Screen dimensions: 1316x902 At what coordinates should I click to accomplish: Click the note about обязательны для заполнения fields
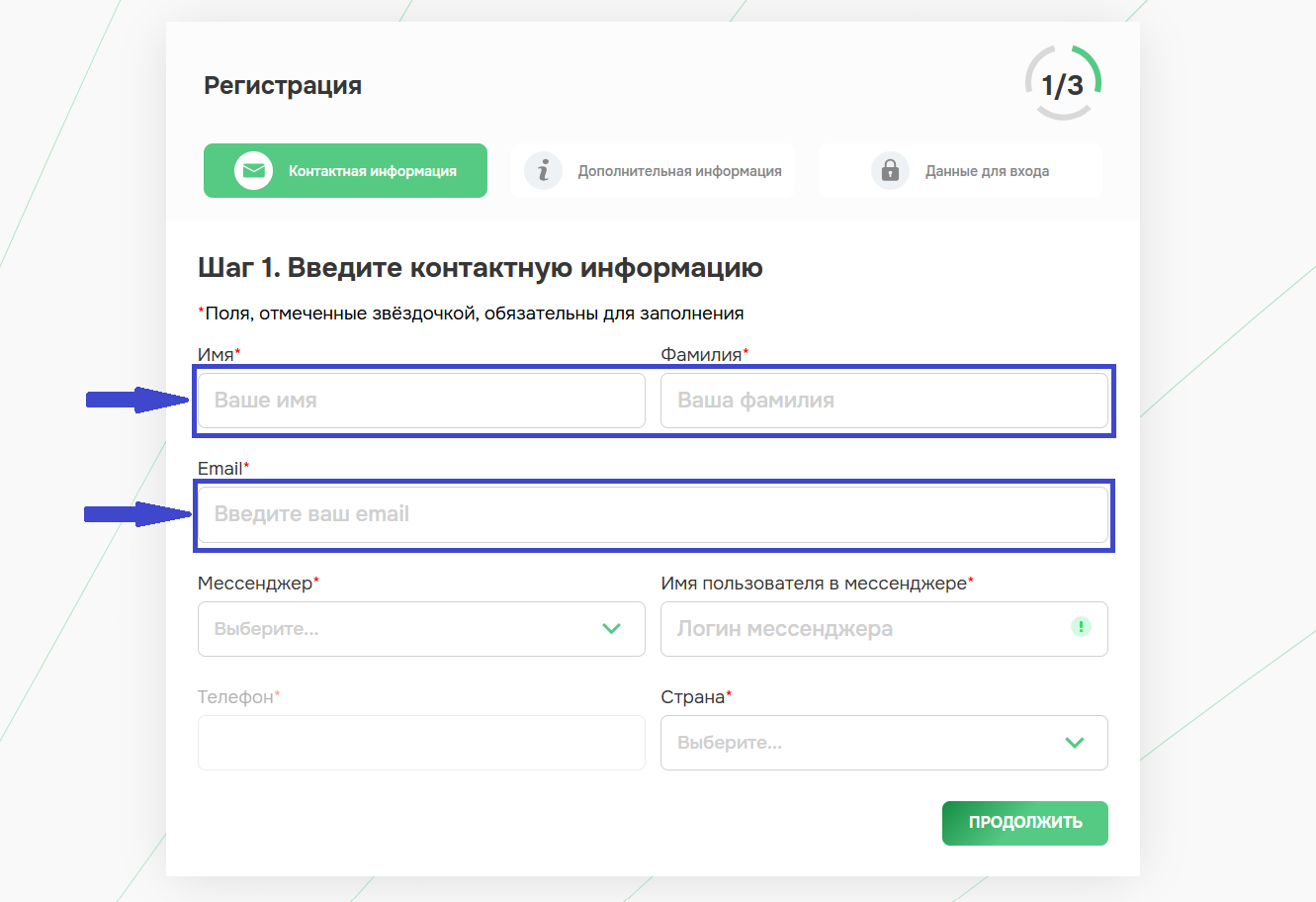tap(471, 314)
